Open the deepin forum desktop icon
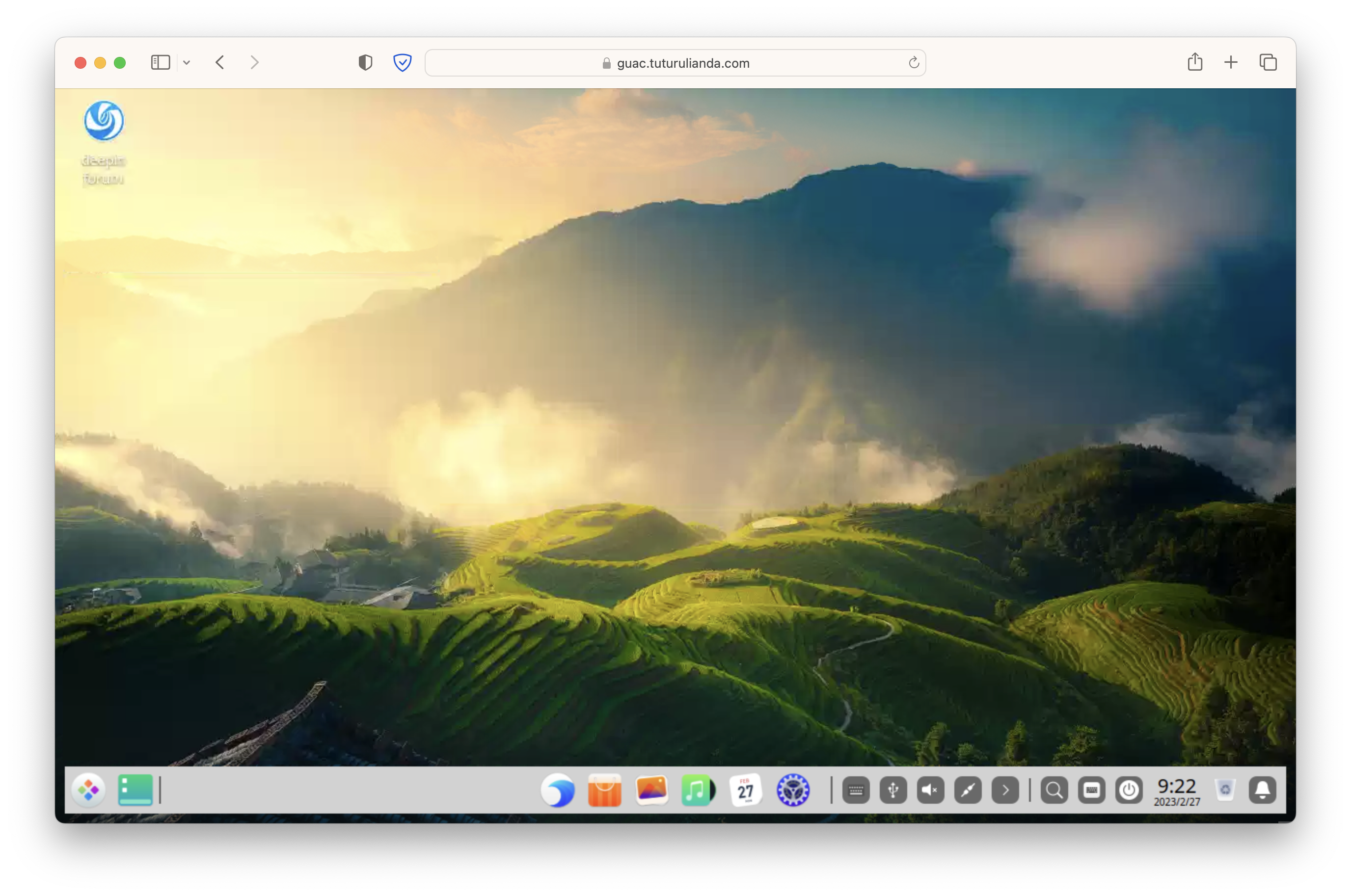This screenshot has height=896, width=1351. (x=104, y=143)
